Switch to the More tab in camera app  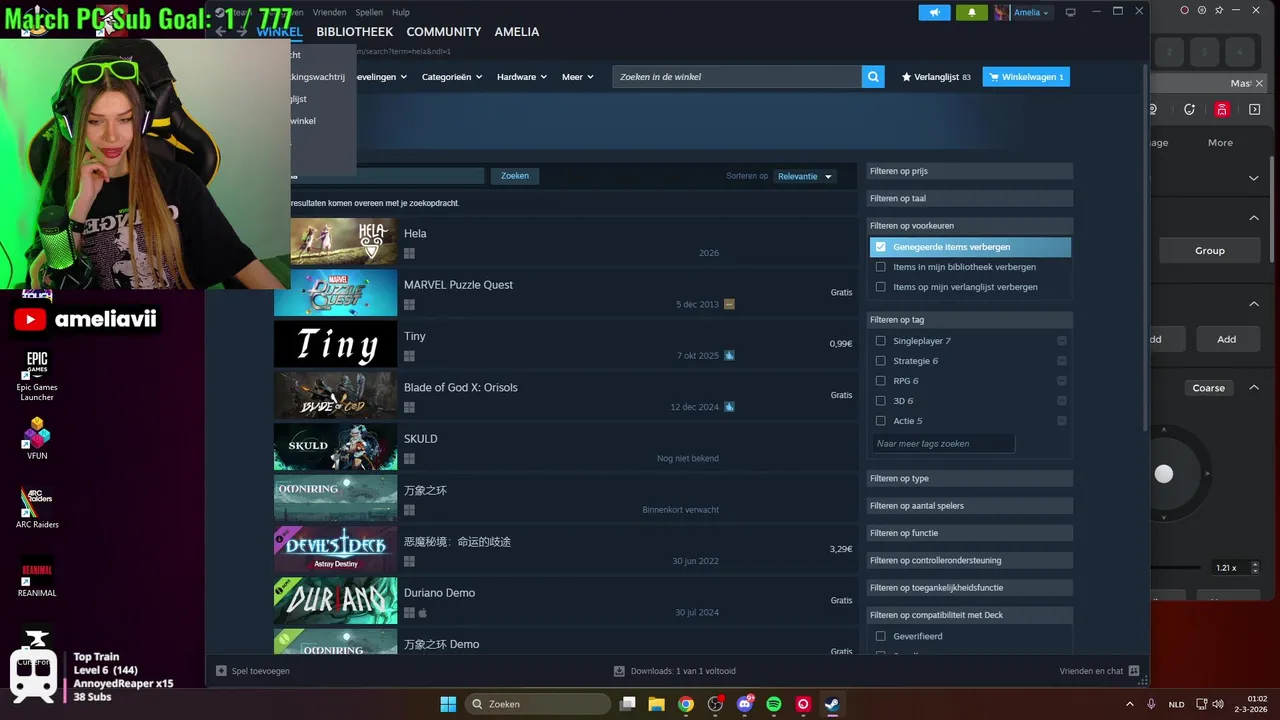(1220, 143)
